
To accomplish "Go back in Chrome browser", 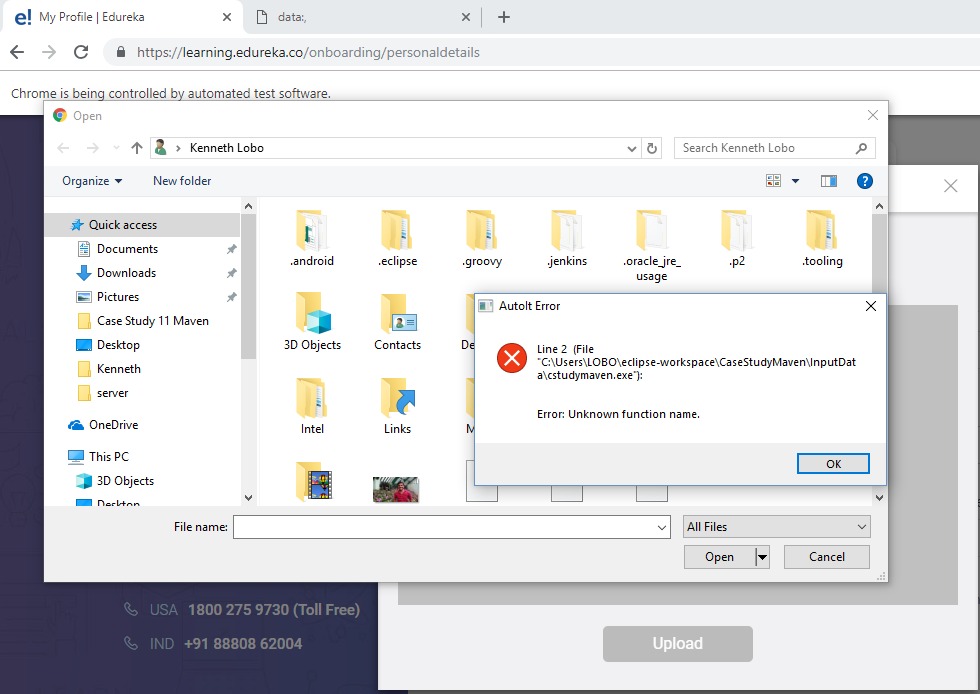I will 18,52.
